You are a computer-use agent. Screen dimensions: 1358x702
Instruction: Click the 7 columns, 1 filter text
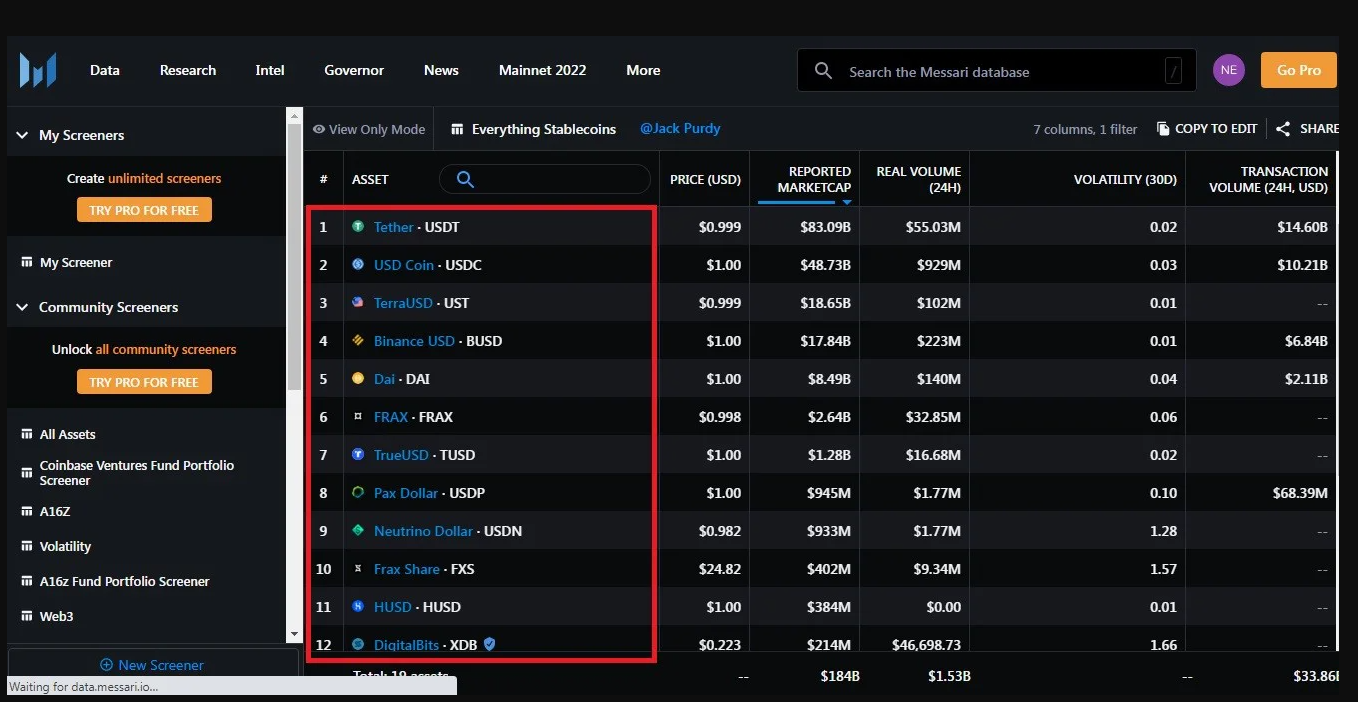tap(1085, 129)
